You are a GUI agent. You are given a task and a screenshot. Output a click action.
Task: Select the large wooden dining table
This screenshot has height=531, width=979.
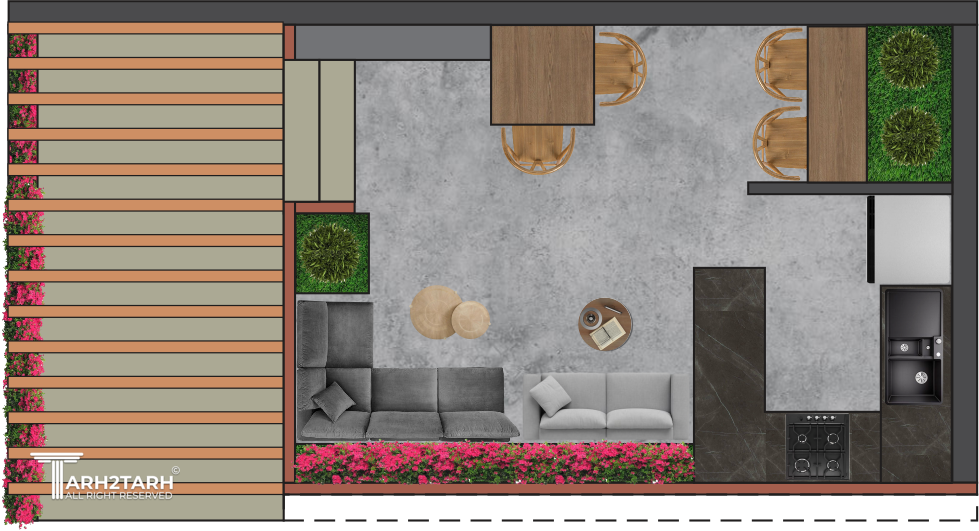tap(542, 75)
